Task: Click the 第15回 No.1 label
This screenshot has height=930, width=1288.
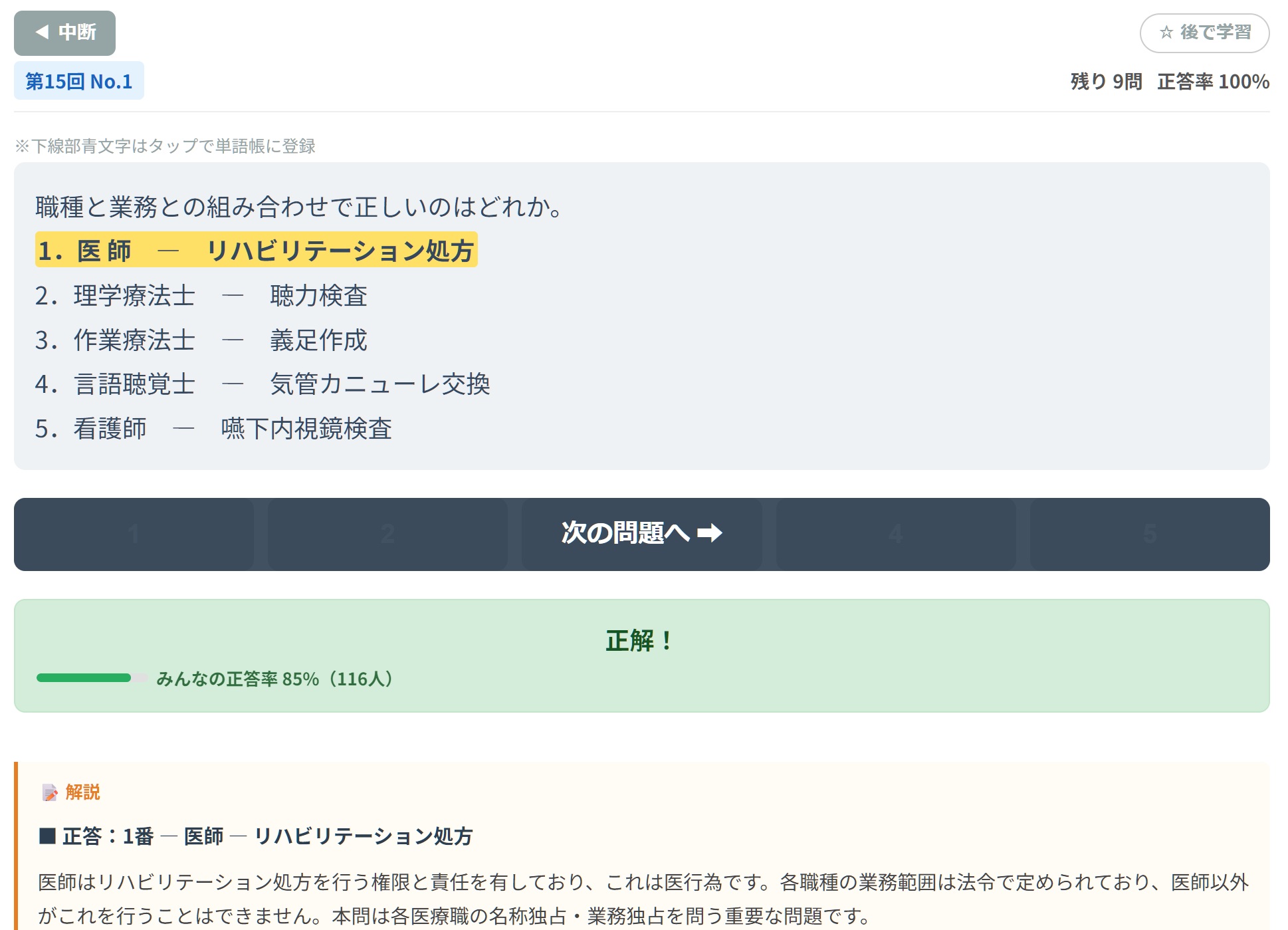Action: click(x=78, y=82)
